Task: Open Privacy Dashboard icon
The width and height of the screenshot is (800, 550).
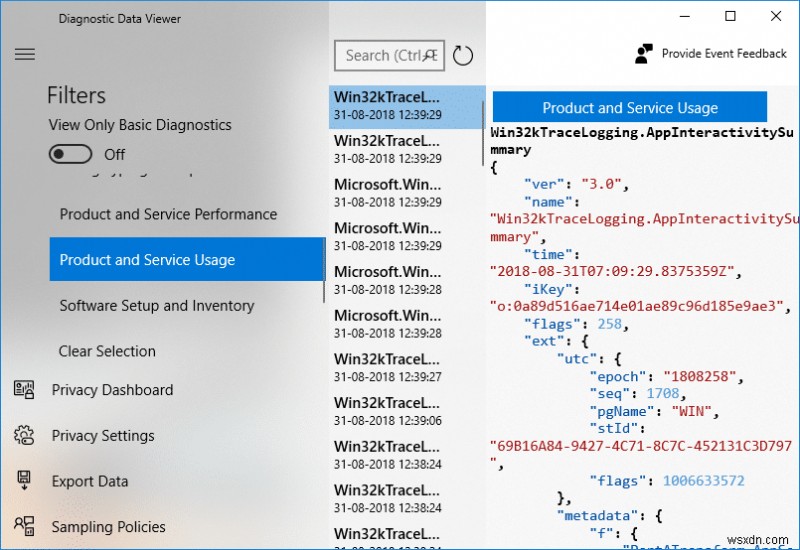Action: (24, 390)
